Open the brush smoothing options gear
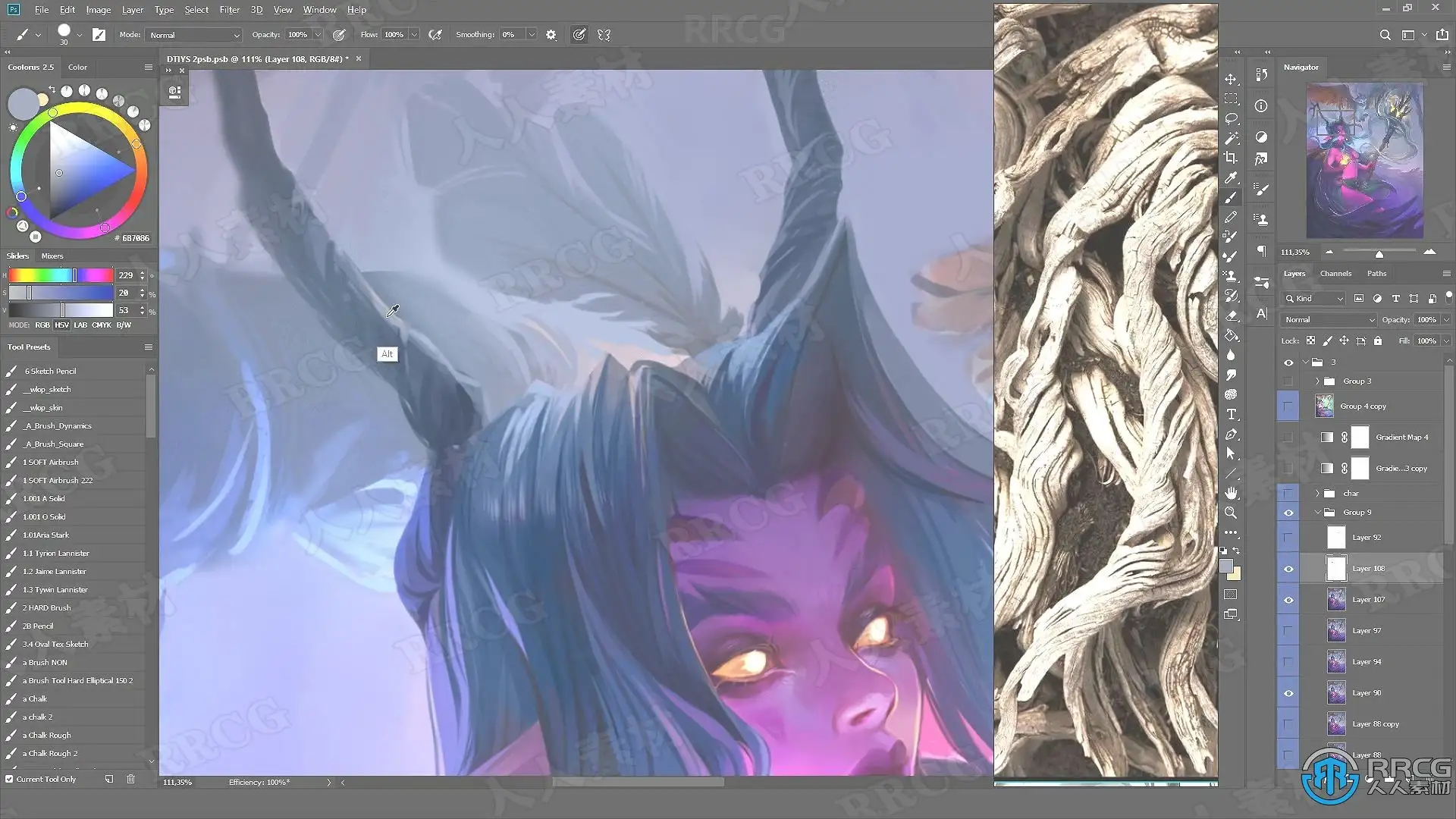Image resolution: width=1456 pixels, height=819 pixels. pyautogui.click(x=551, y=35)
